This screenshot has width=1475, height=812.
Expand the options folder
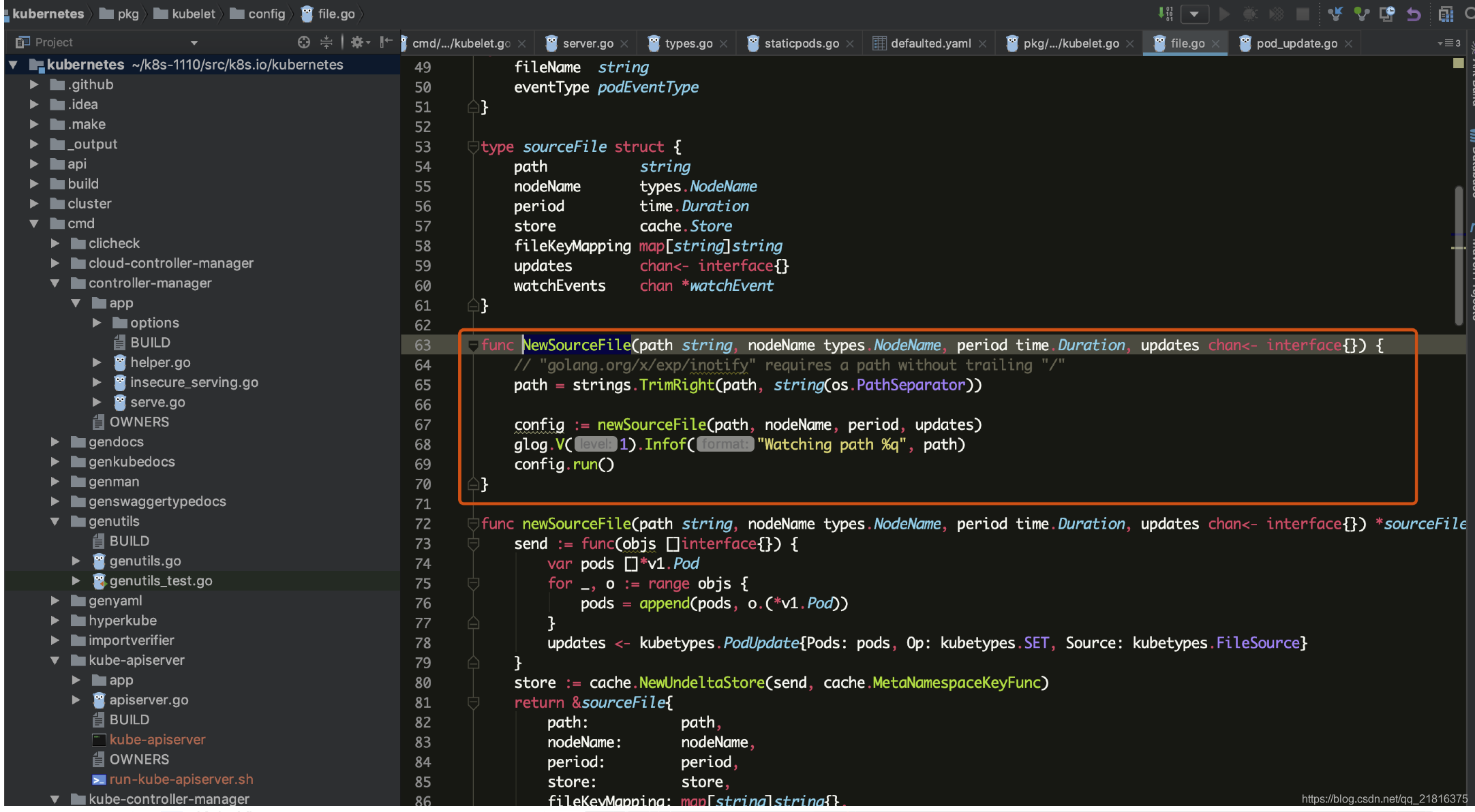tap(97, 322)
